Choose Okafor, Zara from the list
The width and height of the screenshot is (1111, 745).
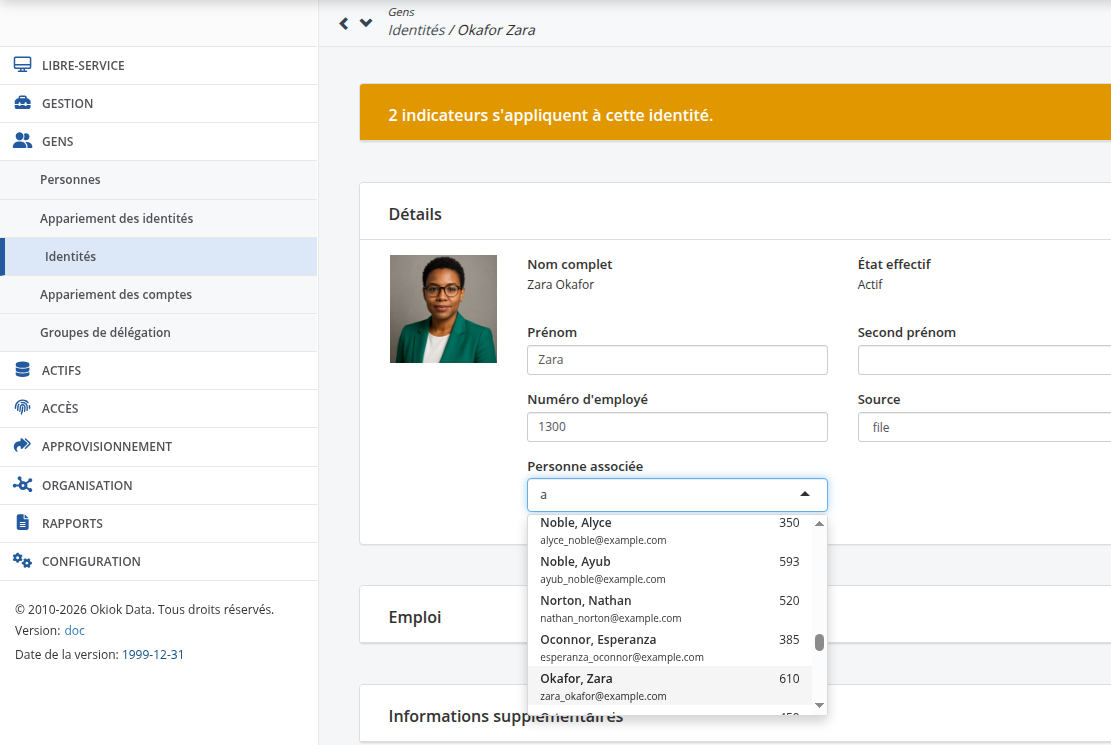[670, 686]
